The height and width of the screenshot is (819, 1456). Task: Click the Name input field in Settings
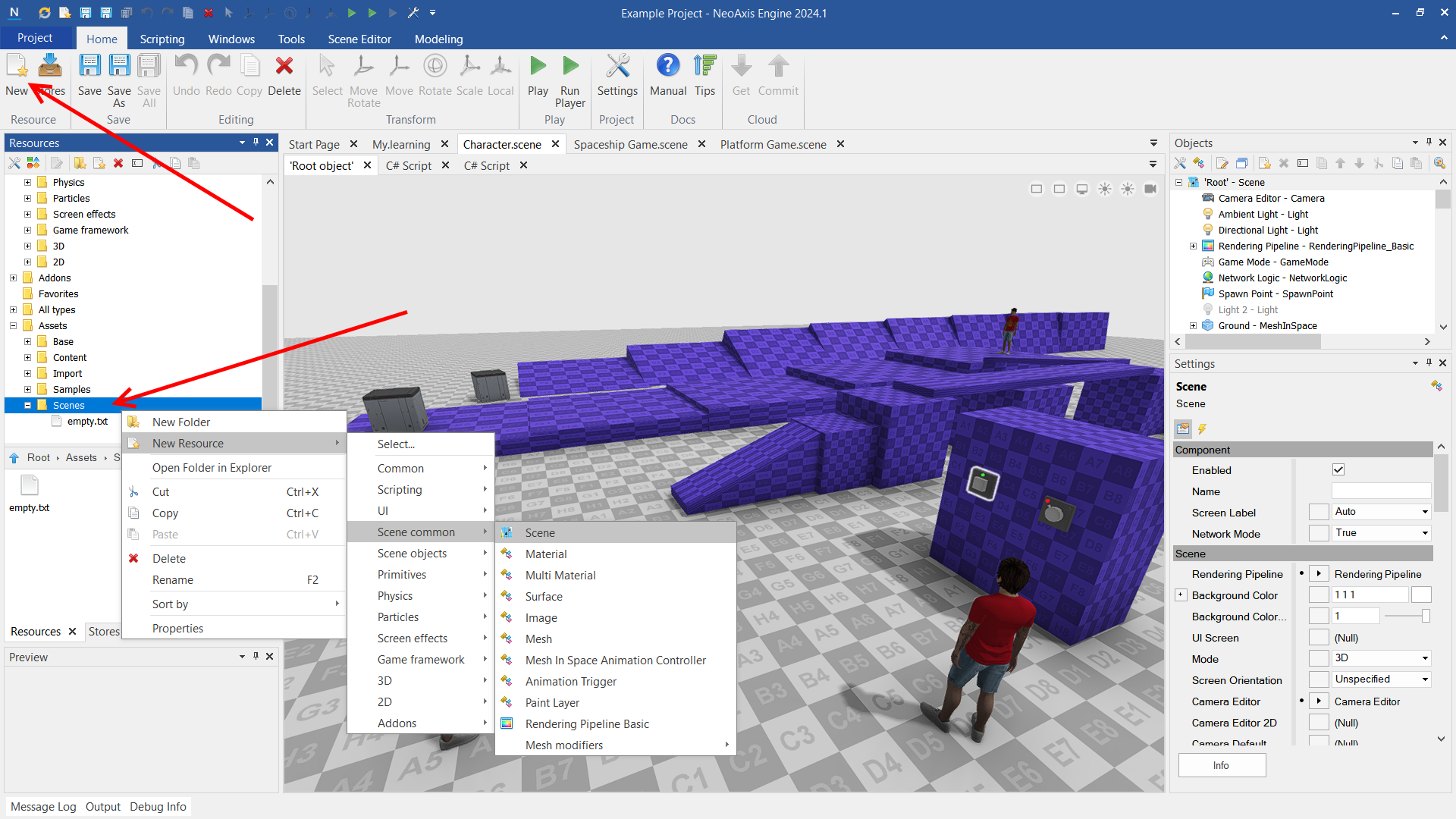click(x=1381, y=491)
